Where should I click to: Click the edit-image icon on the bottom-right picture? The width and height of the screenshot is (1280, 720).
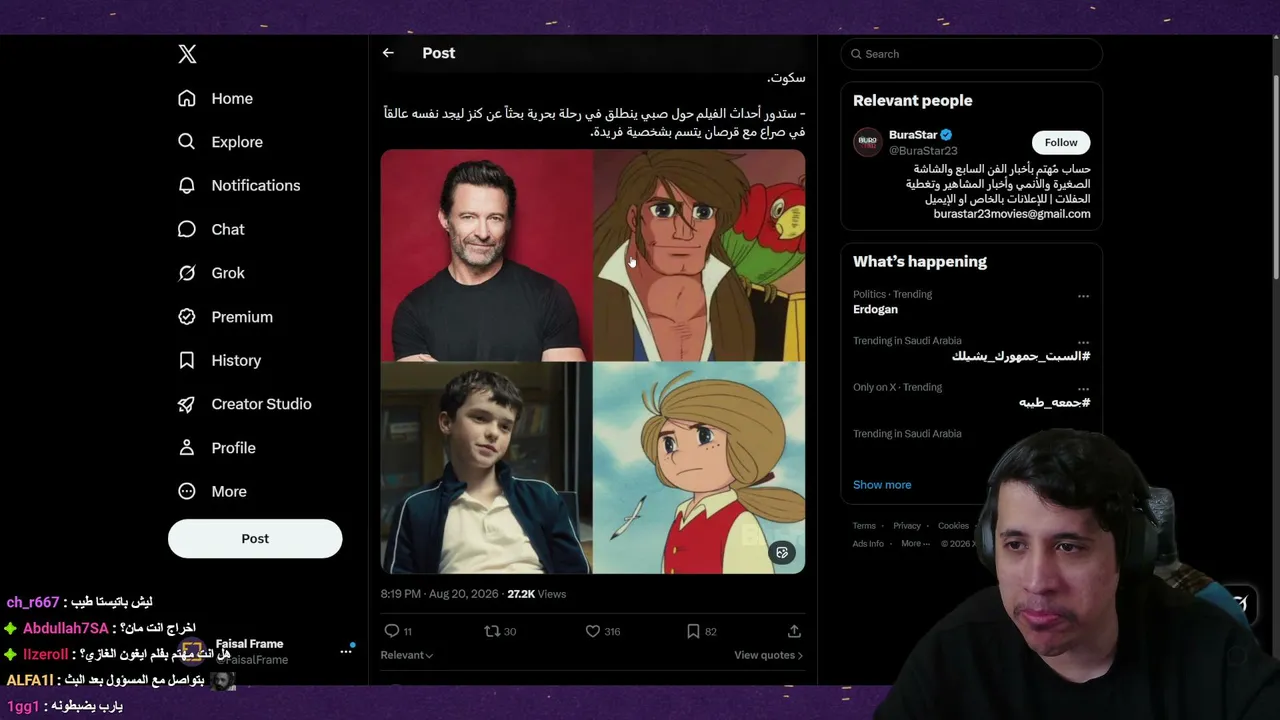782,552
